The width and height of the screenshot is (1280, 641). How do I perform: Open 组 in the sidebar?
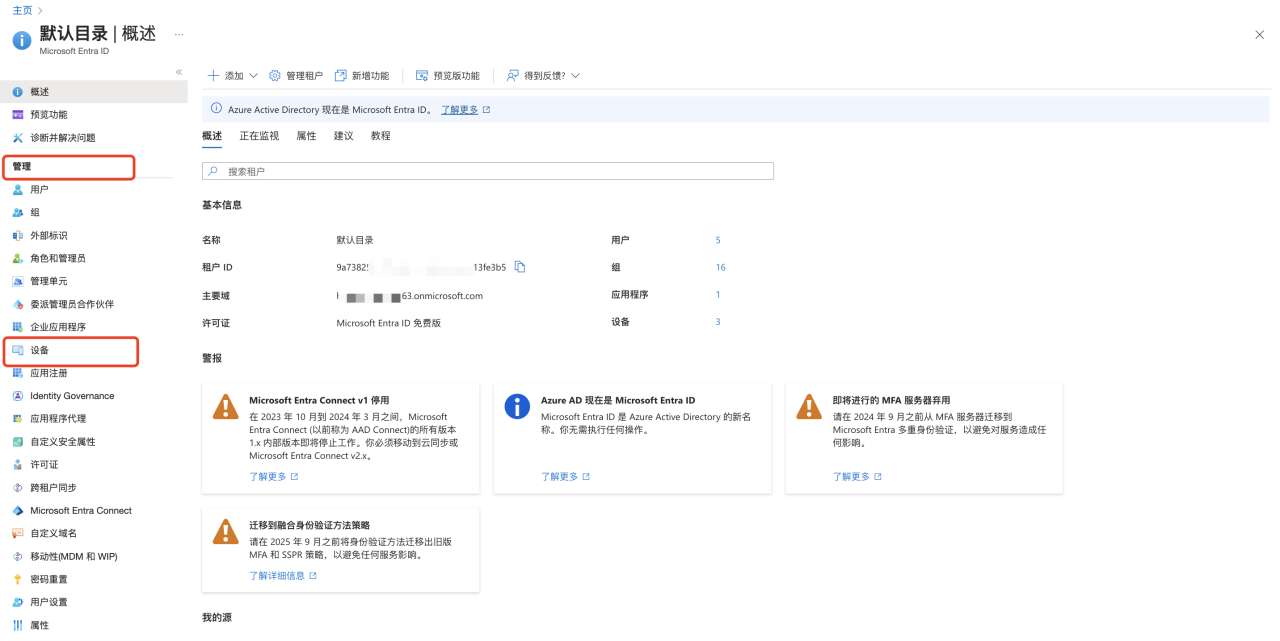pyautogui.click(x=35, y=212)
